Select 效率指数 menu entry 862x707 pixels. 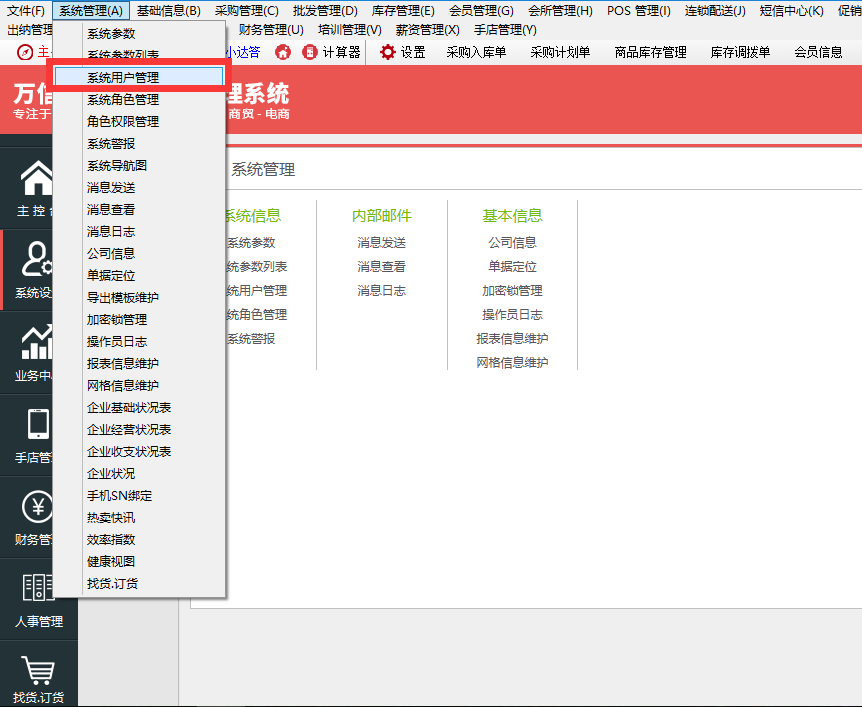pyautogui.click(x=111, y=539)
